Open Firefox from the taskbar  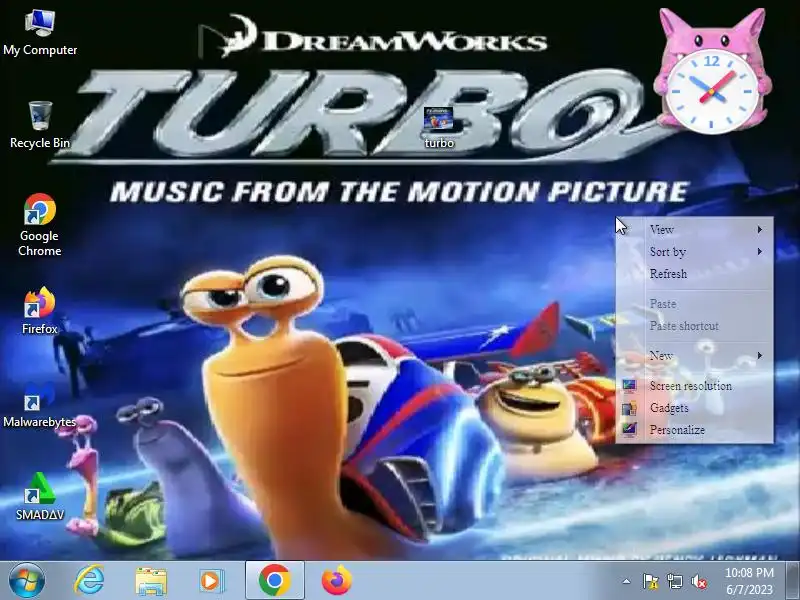337,580
